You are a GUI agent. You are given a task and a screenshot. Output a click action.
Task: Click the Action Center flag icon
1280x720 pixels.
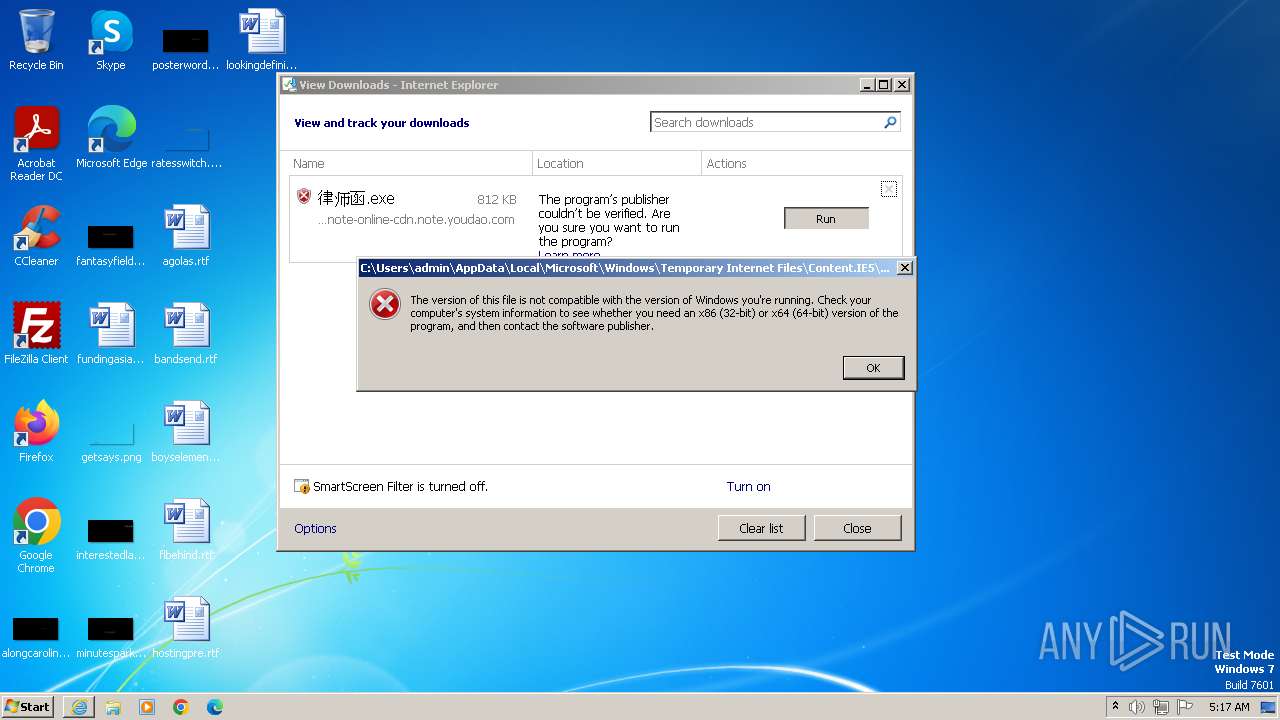(x=1185, y=707)
